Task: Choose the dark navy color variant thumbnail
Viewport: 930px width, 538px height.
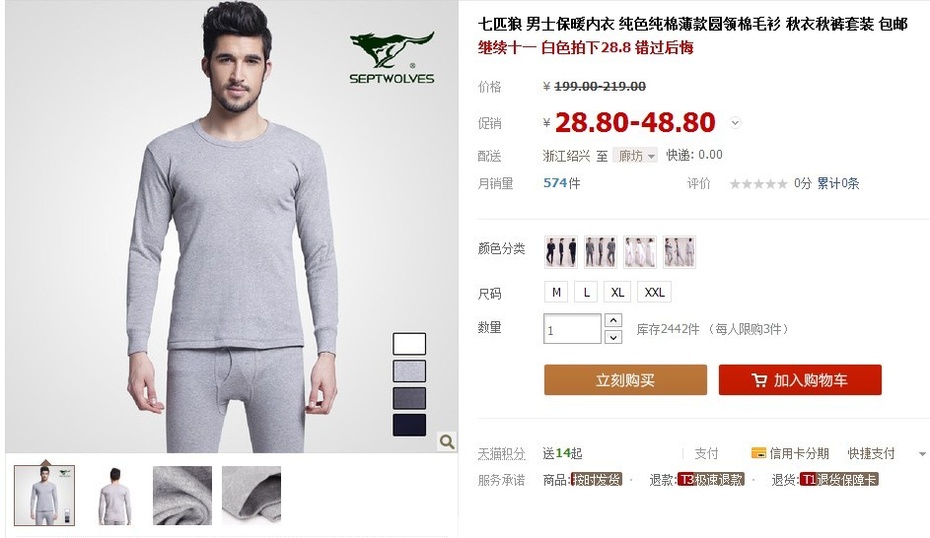Action: click(560, 252)
